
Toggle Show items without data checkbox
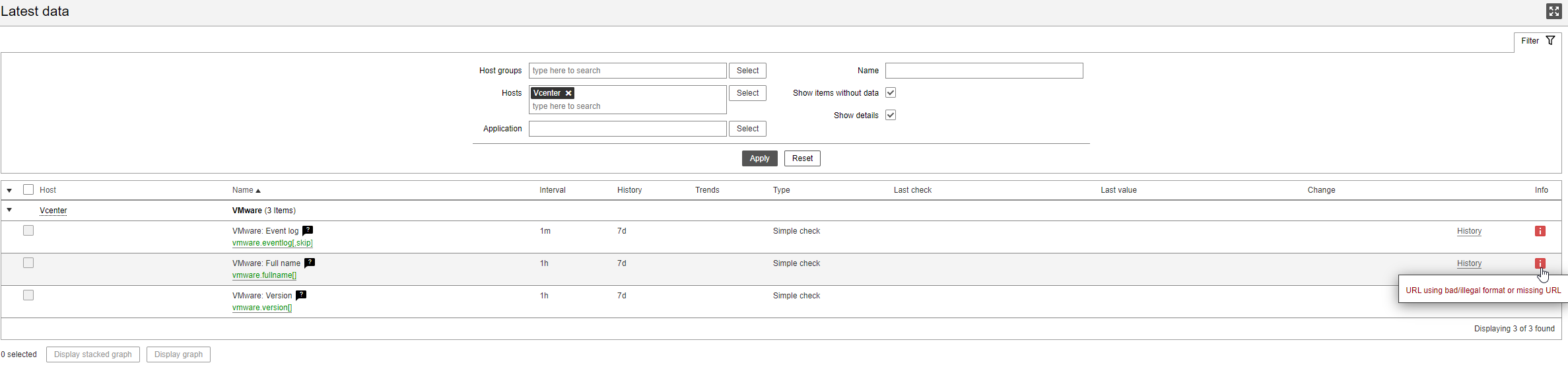(891, 93)
